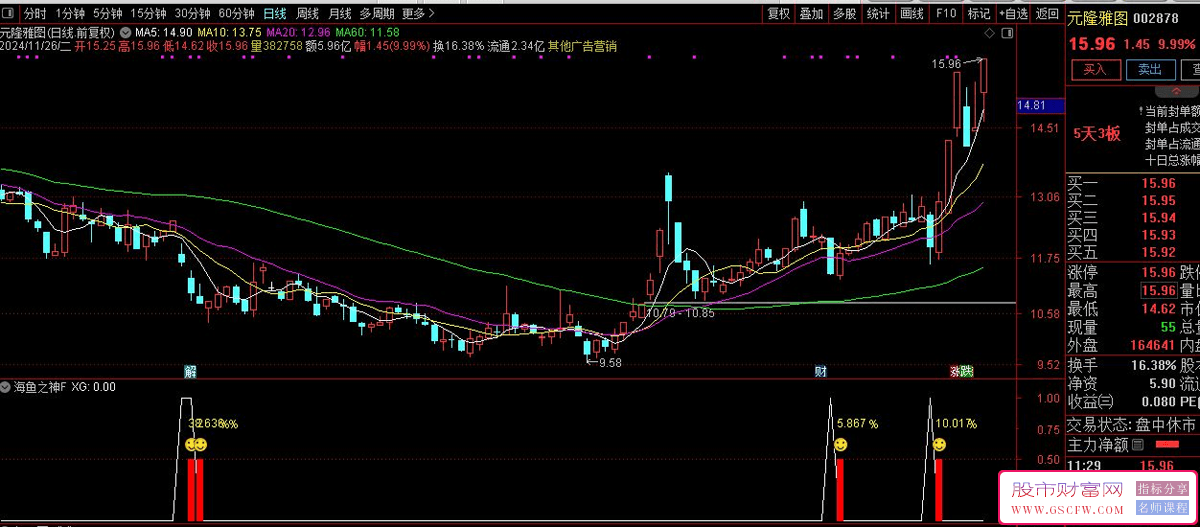Click the 卖出 sell button
The height and width of the screenshot is (527, 1200).
(x=1150, y=70)
